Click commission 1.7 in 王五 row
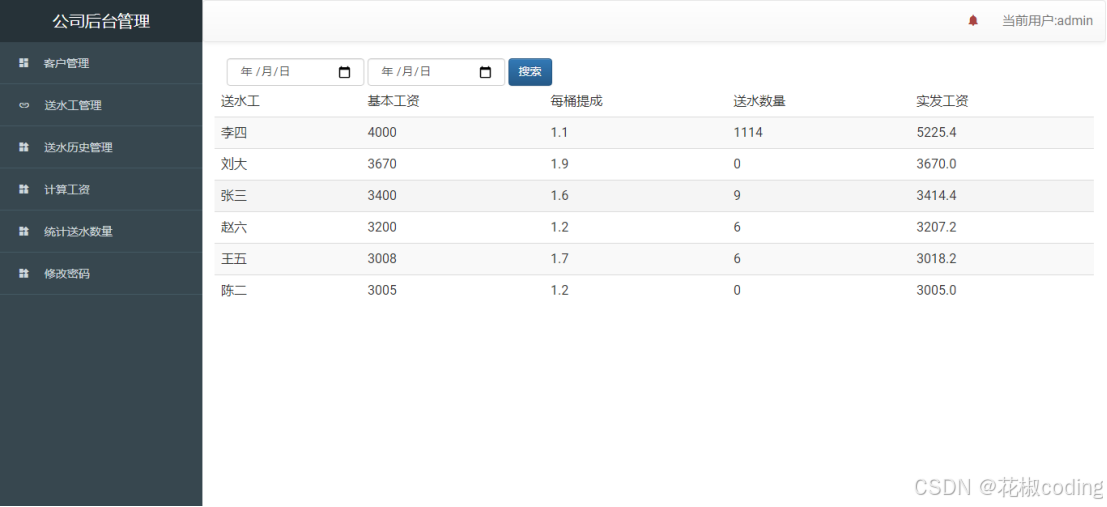1107x507 pixels. tap(559, 259)
